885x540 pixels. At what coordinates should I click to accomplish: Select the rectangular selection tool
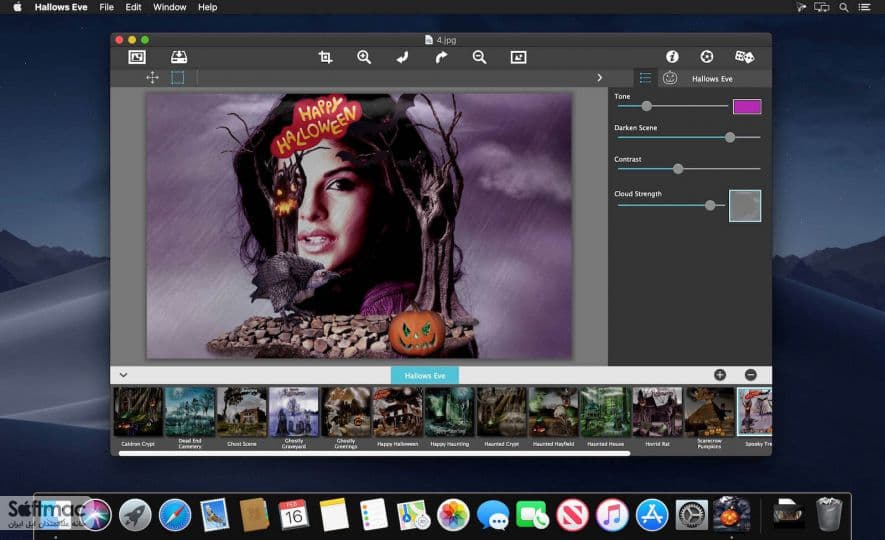[x=177, y=77]
